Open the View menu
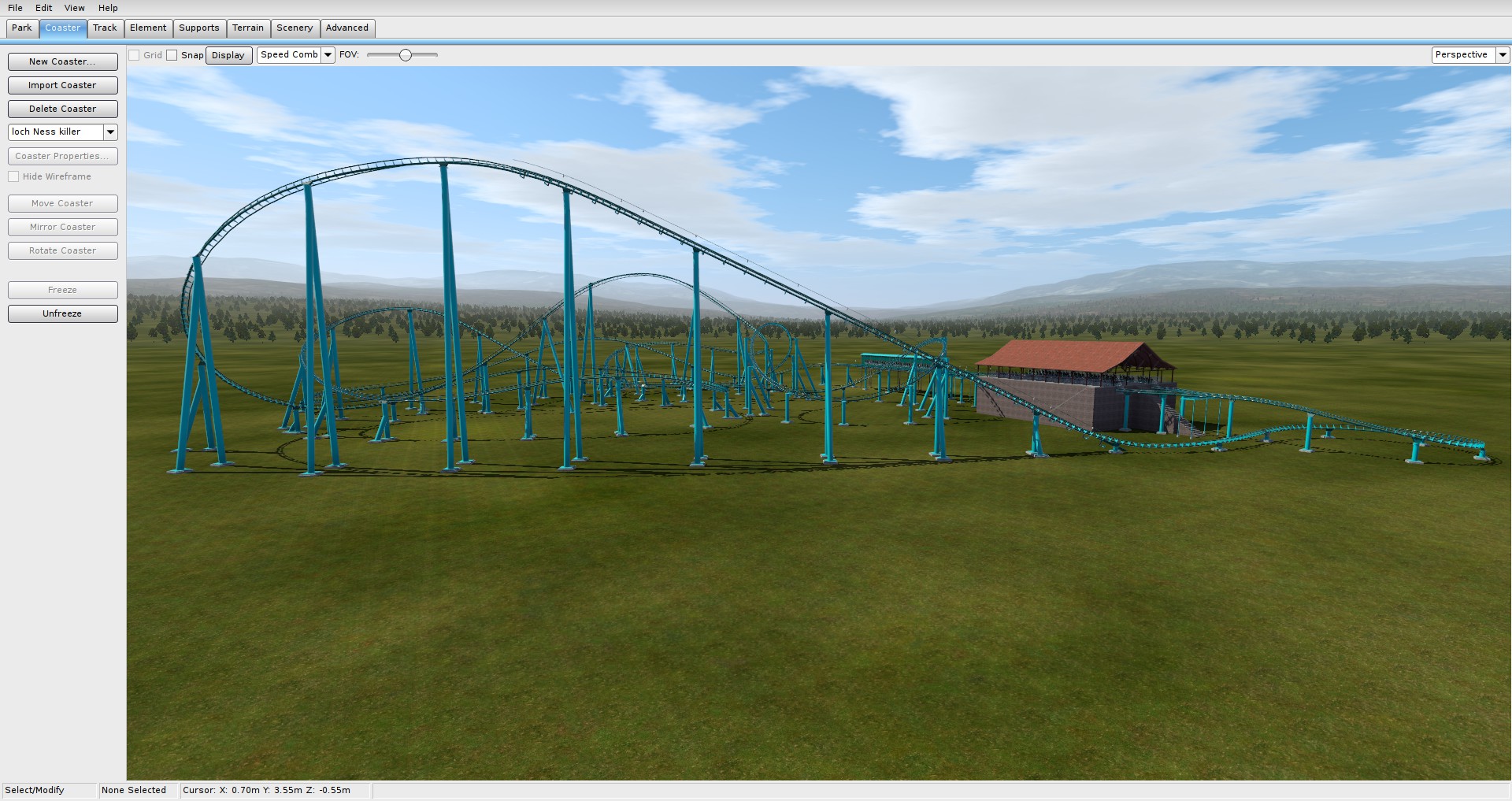 pyautogui.click(x=75, y=8)
